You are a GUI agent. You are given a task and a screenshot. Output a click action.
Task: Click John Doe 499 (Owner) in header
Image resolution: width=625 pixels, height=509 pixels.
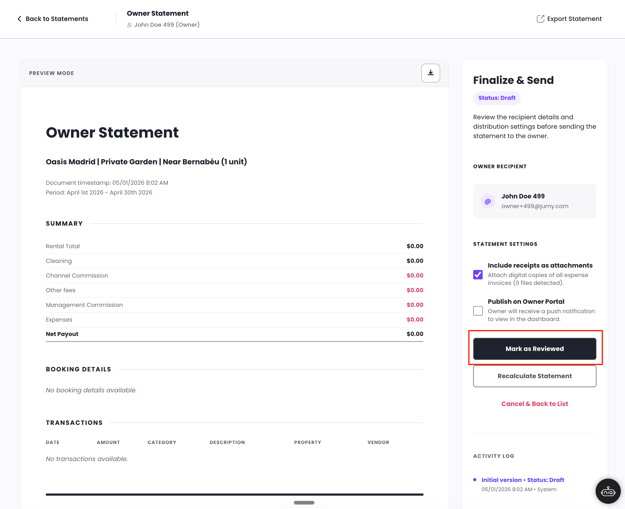pos(167,25)
